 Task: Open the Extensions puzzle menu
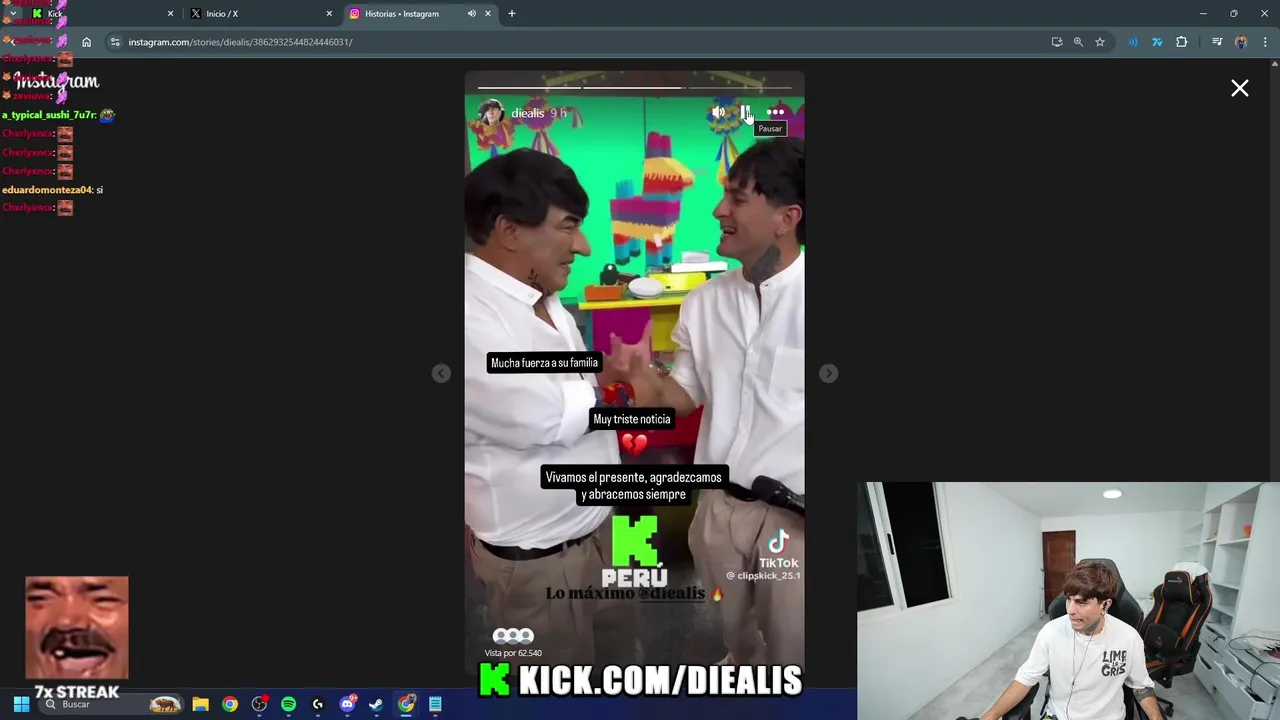1182,42
